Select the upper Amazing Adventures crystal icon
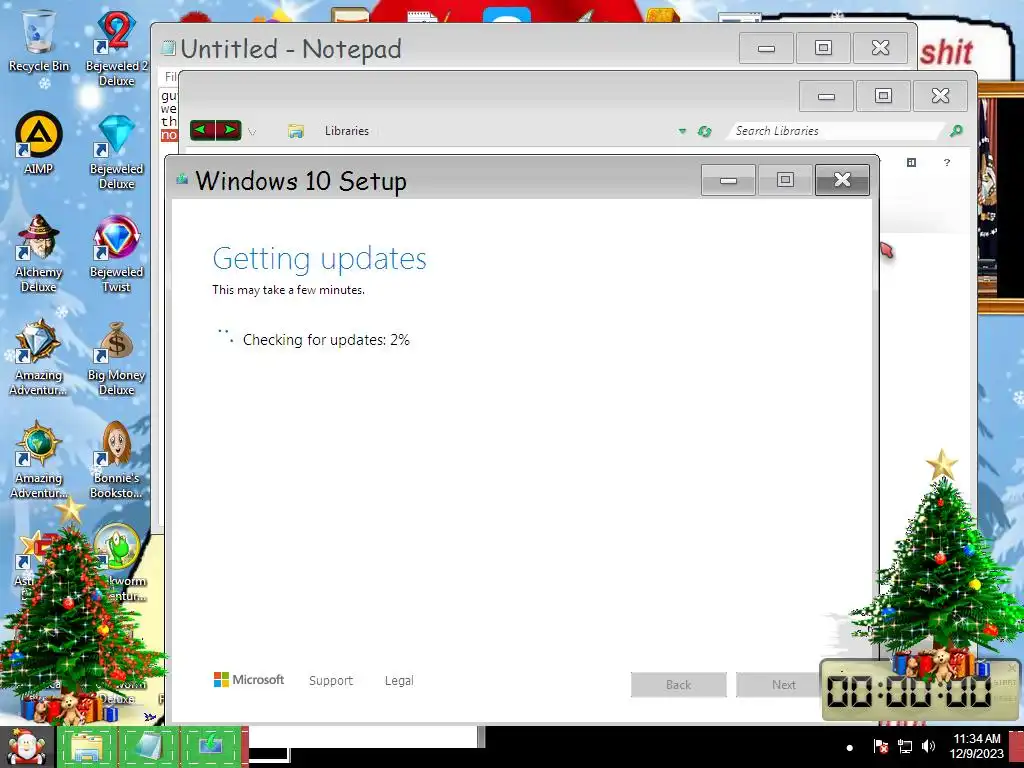This screenshot has width=1024, height=768. coord(39,358)
